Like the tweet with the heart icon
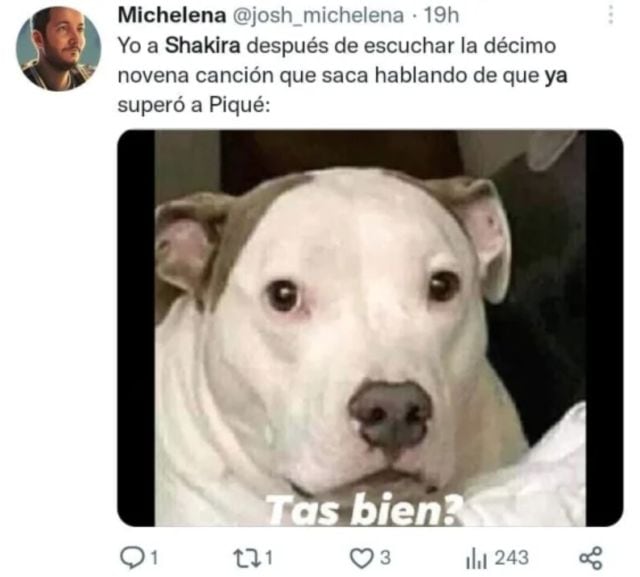Screen dimensions: 640x577 click(x=361, y=558)
